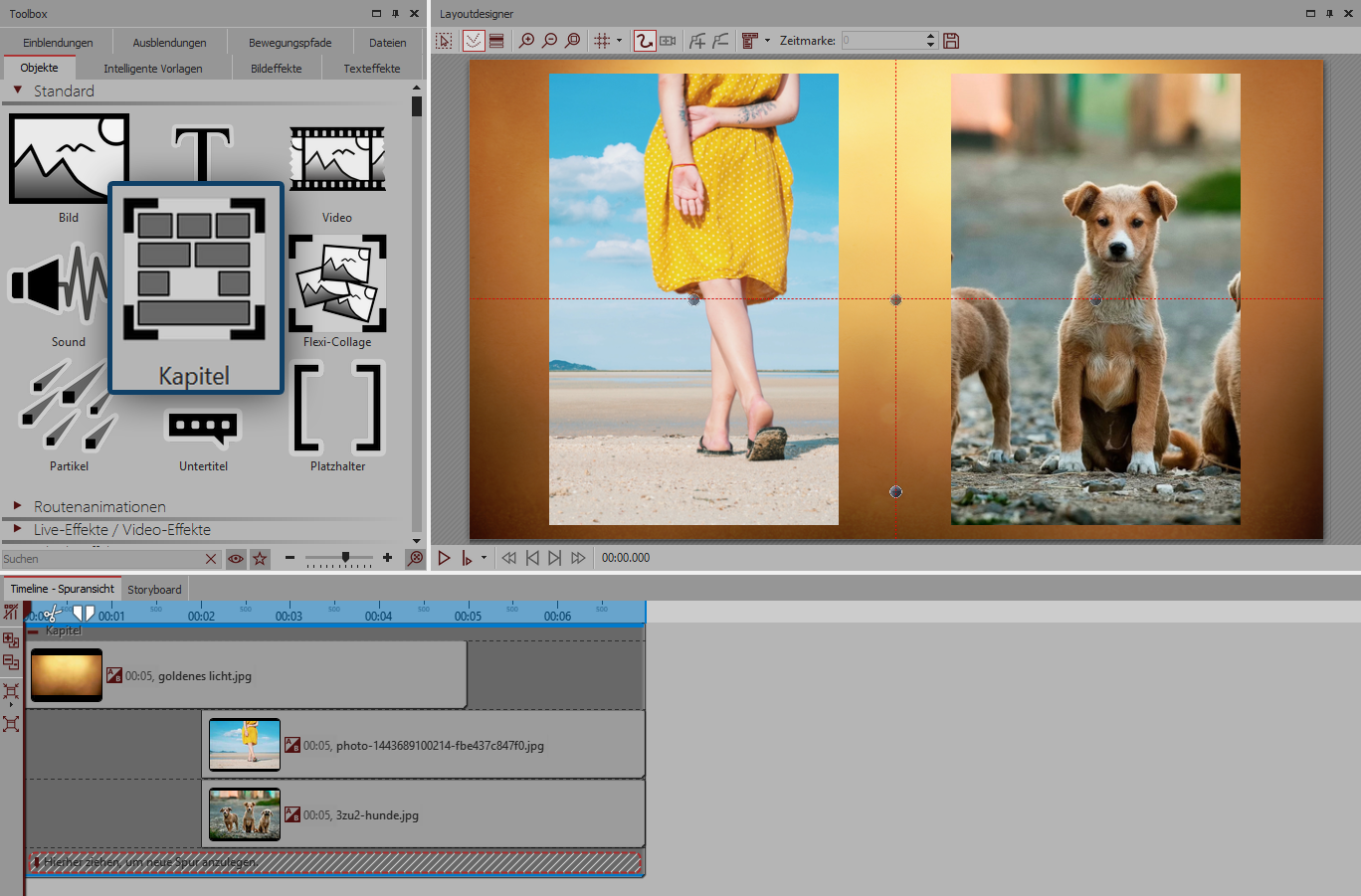1361x896 pixels.
Task: Click the scissors icon on the timeline ruler
Action: click(x=52, y=615)
